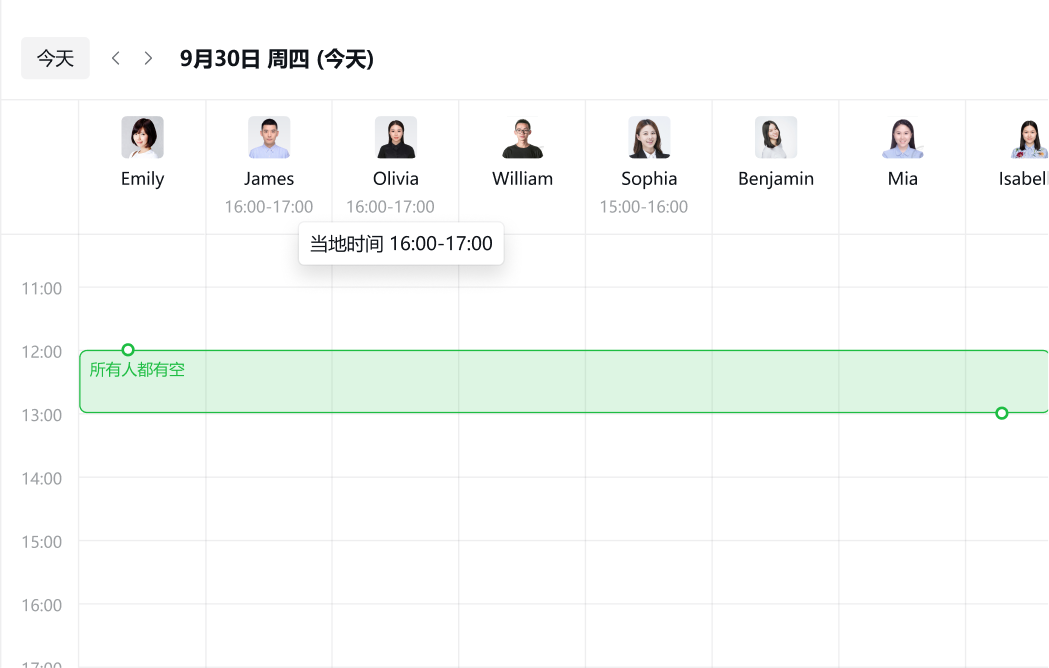Screen dimensions: 1049x668
Task: Go to next day with right chevron
Action: (148, 58)
